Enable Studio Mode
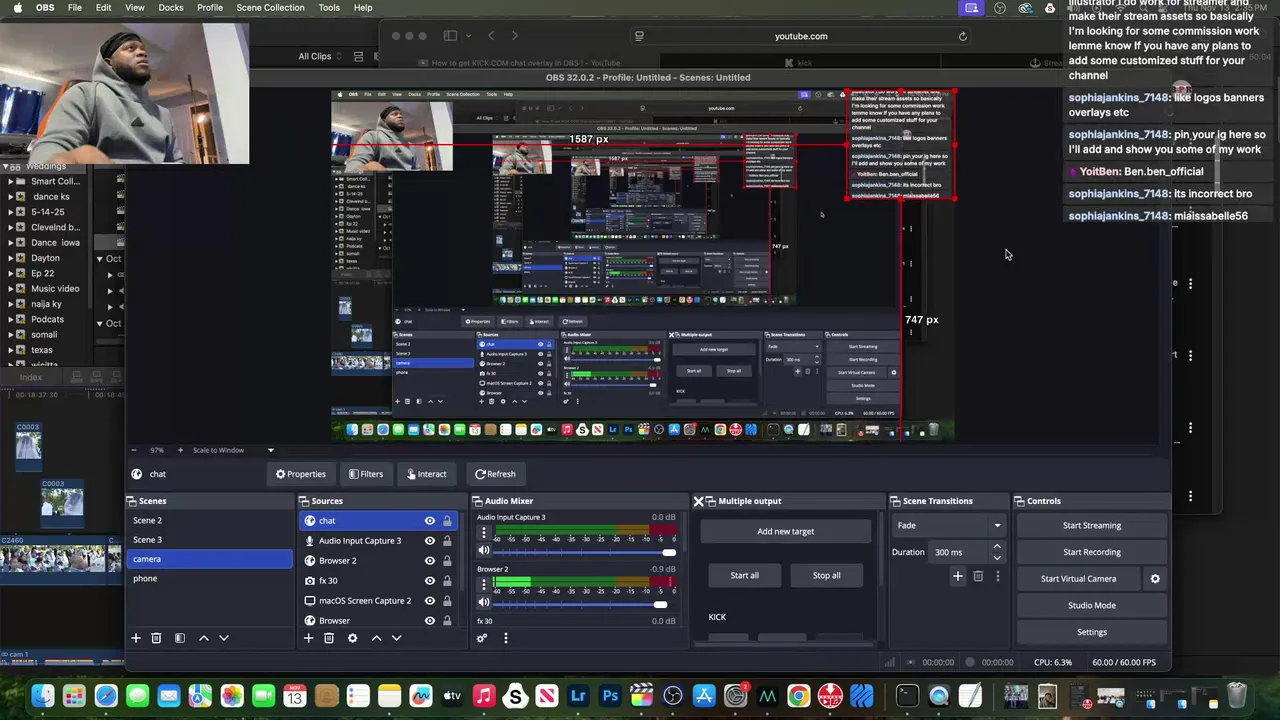Image resolution: width=1280 pixels, height=720 pixels. 1092,605
